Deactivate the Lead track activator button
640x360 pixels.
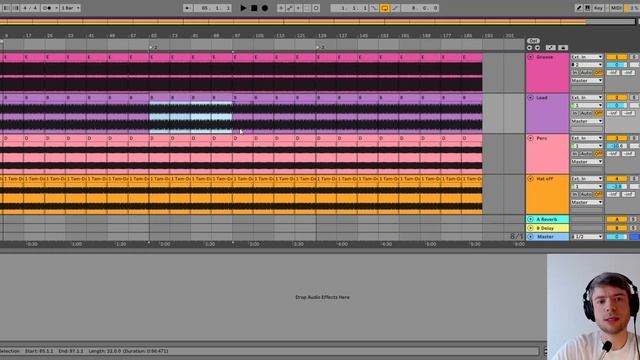[x=617, y=98]
